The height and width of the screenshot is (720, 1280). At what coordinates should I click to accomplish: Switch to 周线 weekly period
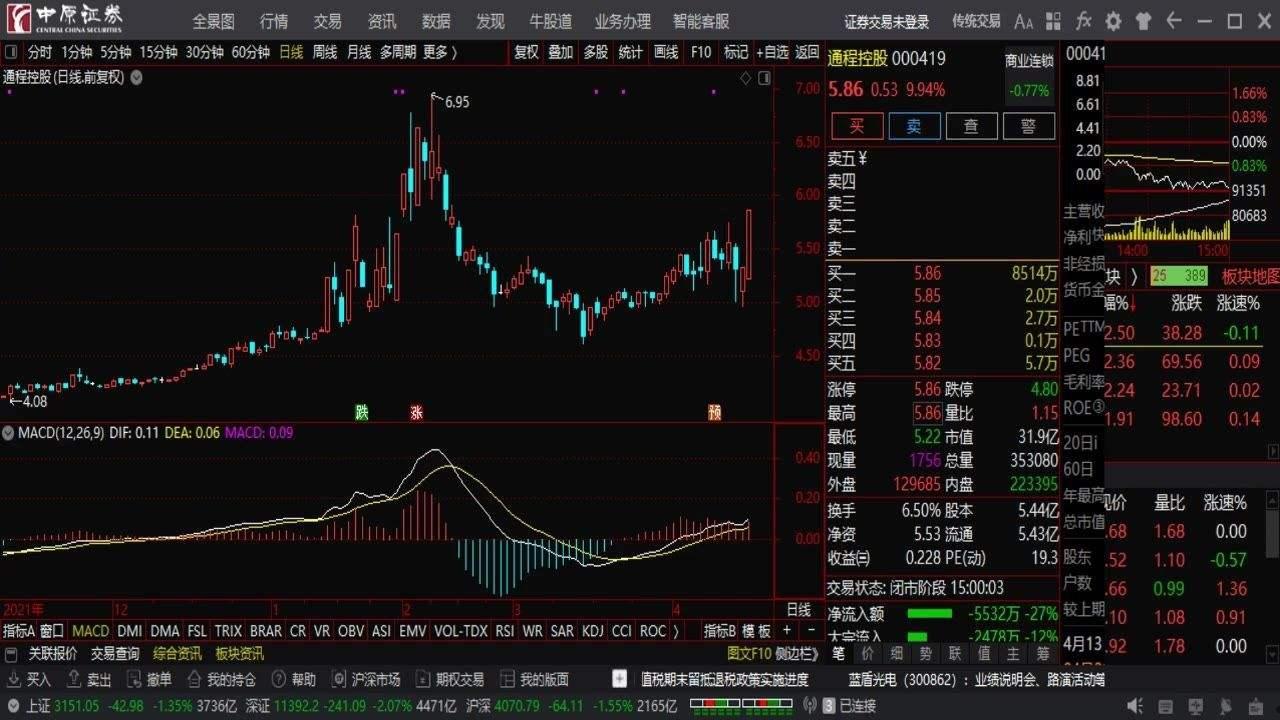(x=325, y=52)
